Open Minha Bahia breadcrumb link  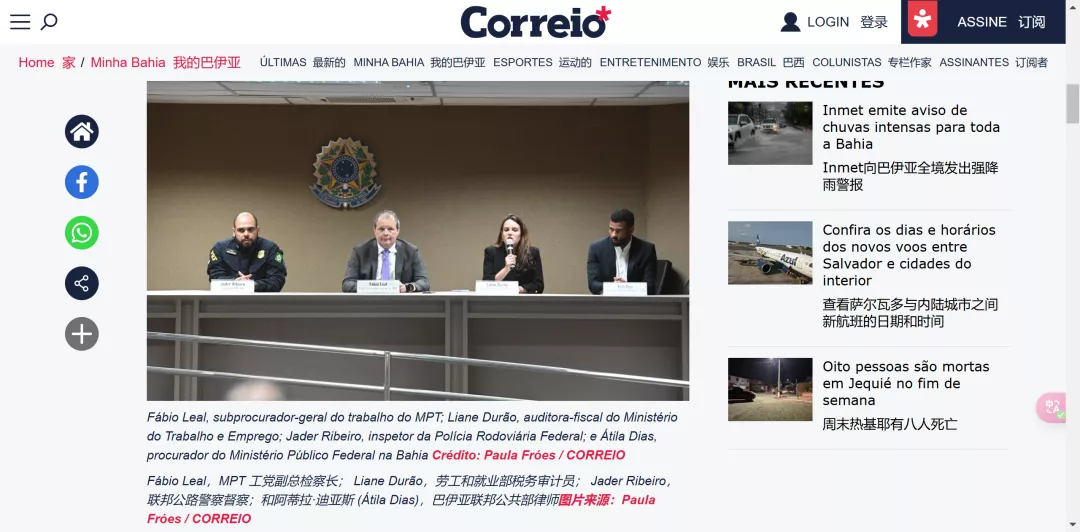(128, 63)
